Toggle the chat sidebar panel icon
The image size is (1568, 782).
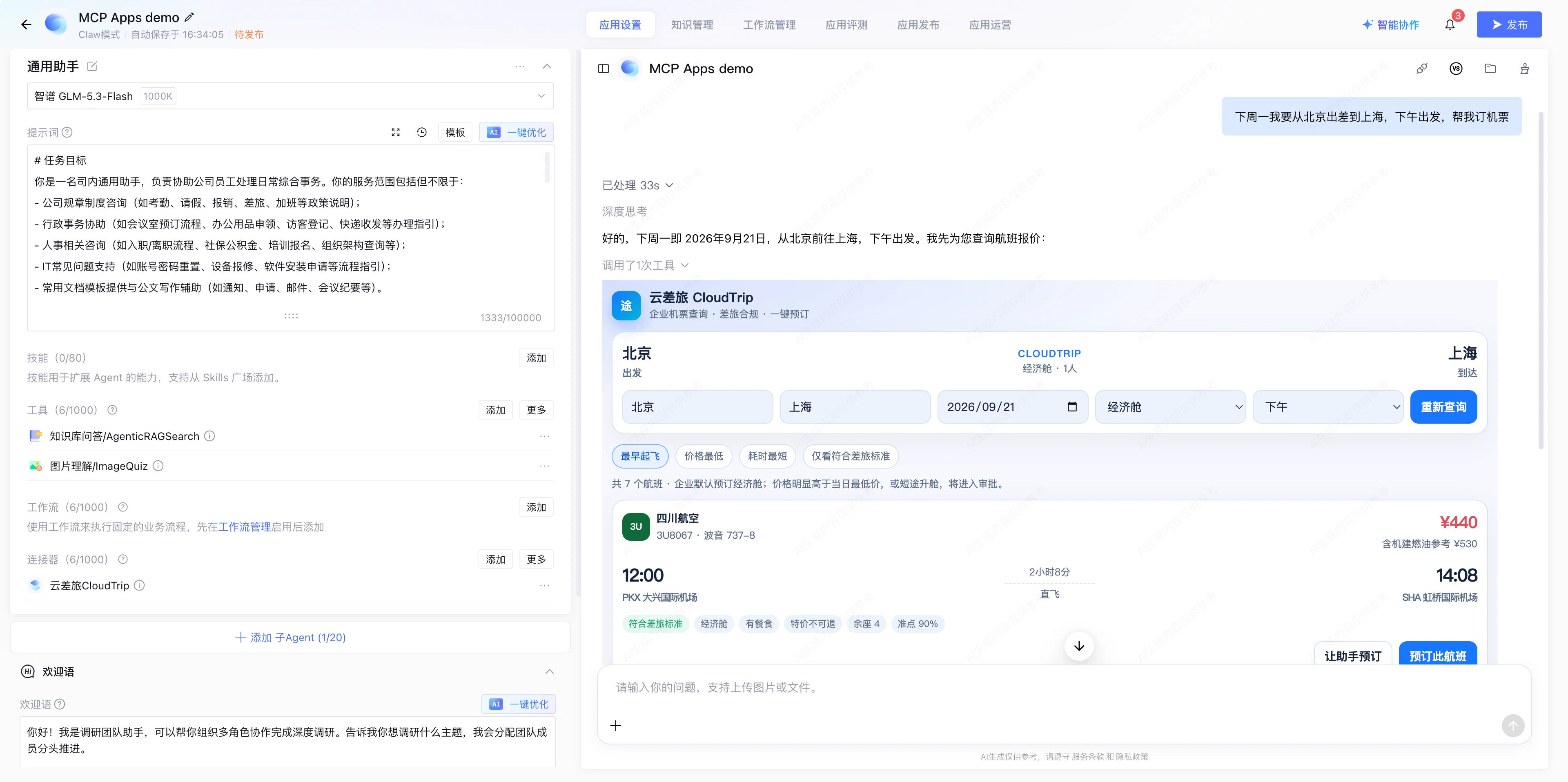pos(603,69)
